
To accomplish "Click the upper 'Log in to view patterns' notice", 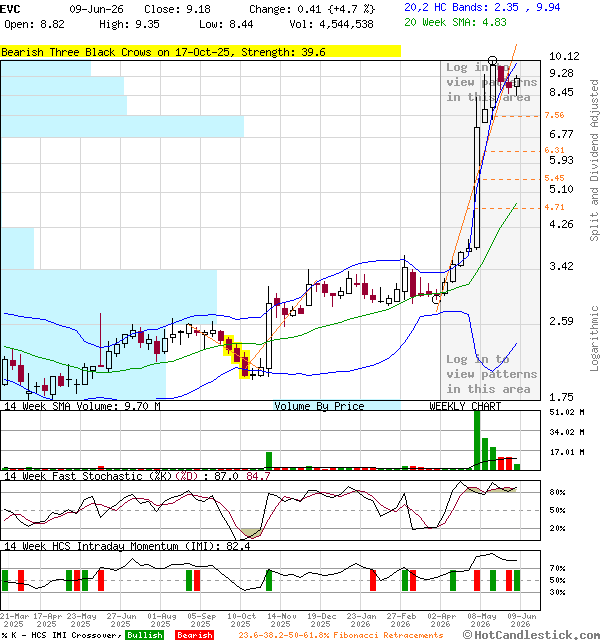I will pyautogui.click(x=491, y=82).
